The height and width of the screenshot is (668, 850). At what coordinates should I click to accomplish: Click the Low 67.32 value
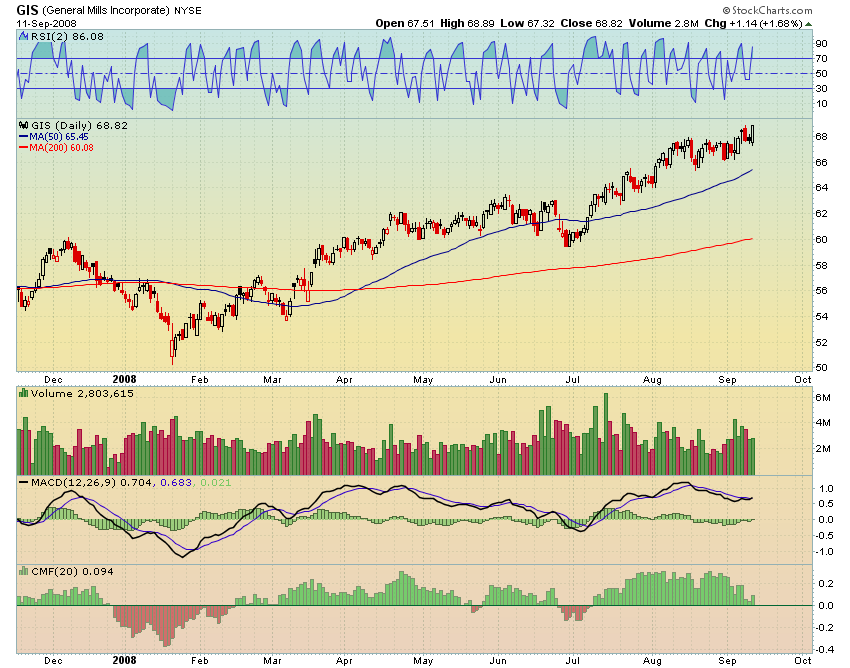(x=527, y=23)
